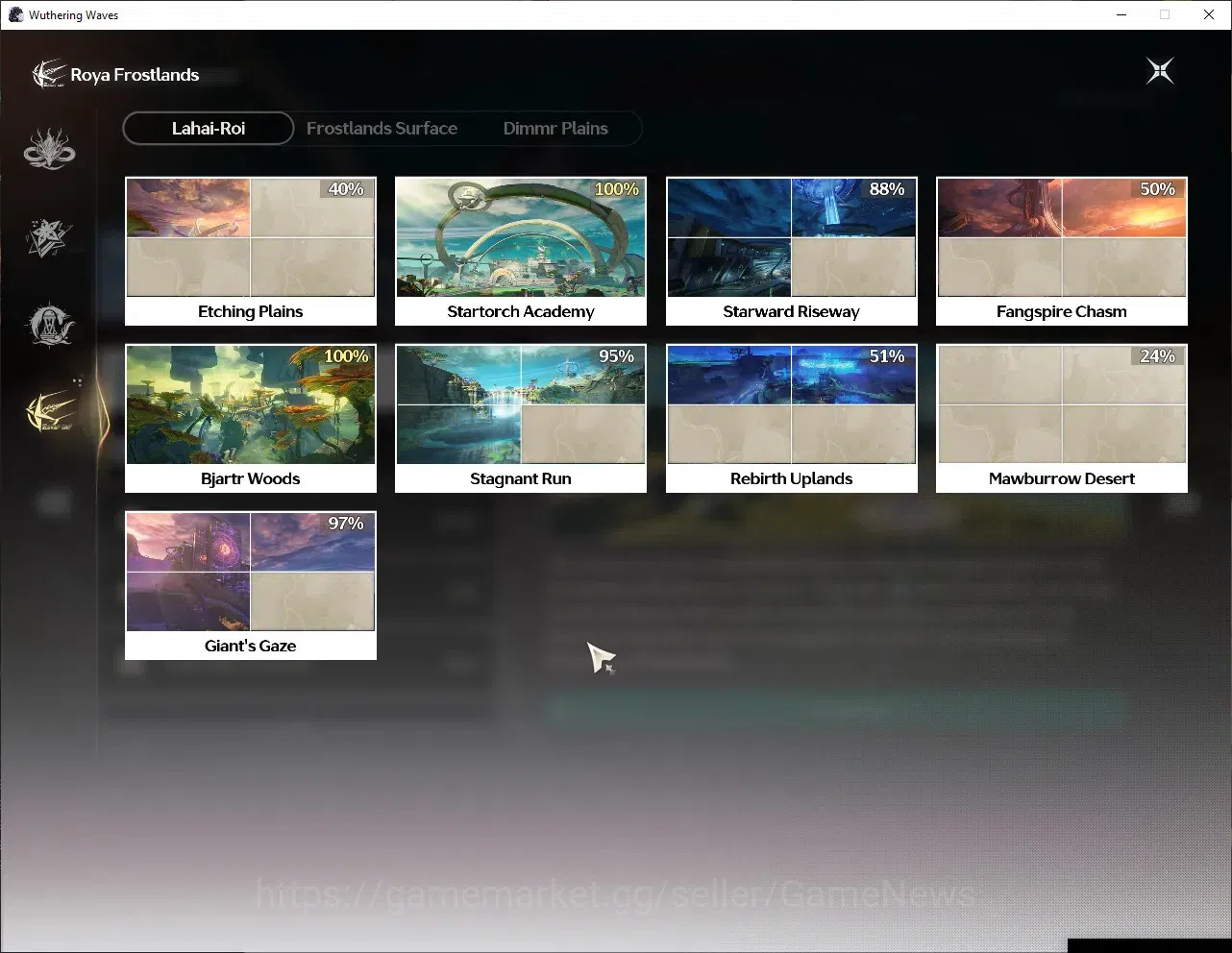Switch to the Lahai-Roi tab

209,128
